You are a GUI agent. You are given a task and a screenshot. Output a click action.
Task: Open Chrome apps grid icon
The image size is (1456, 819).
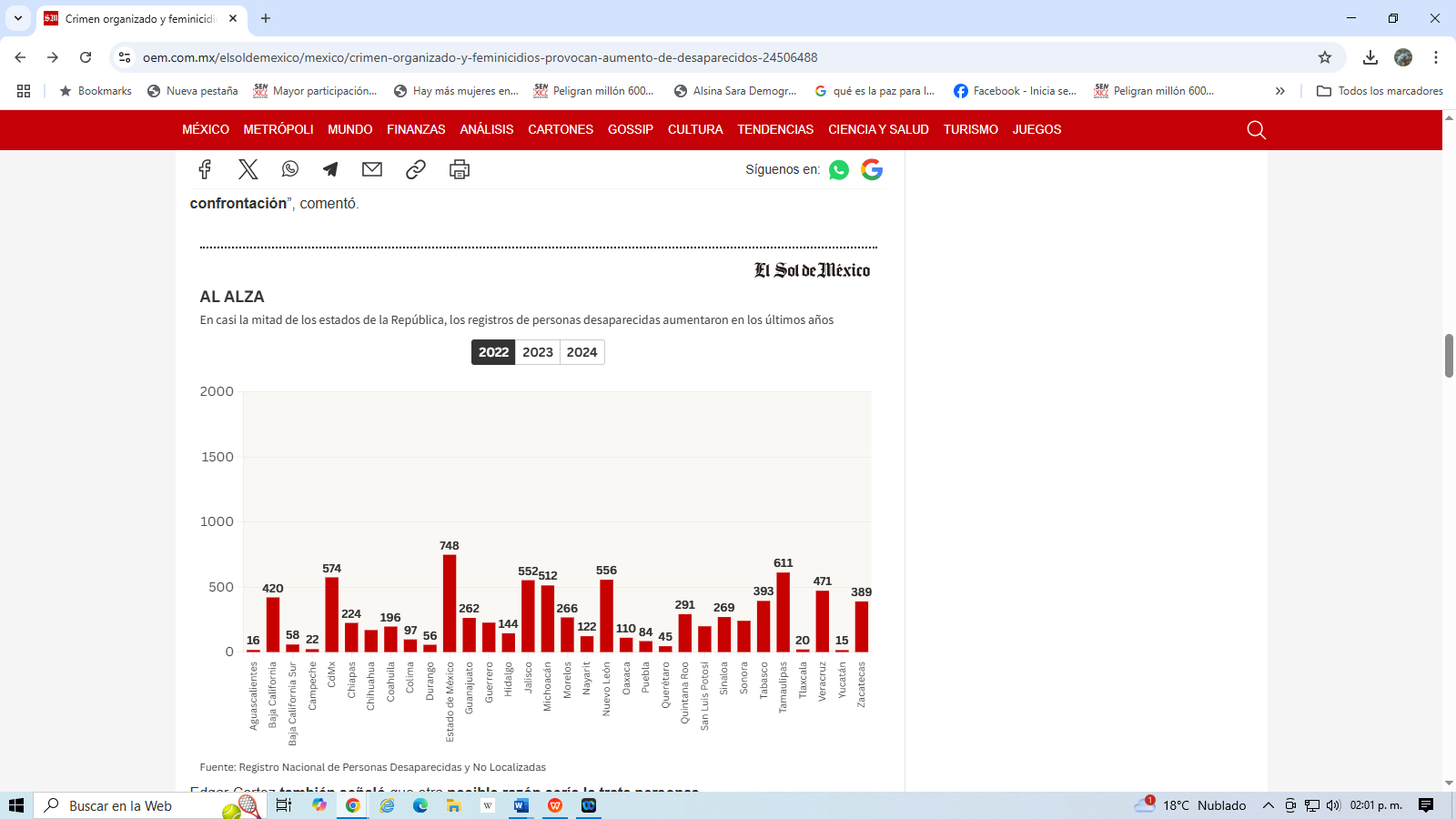pyautogui.click(x=24, y=91)
